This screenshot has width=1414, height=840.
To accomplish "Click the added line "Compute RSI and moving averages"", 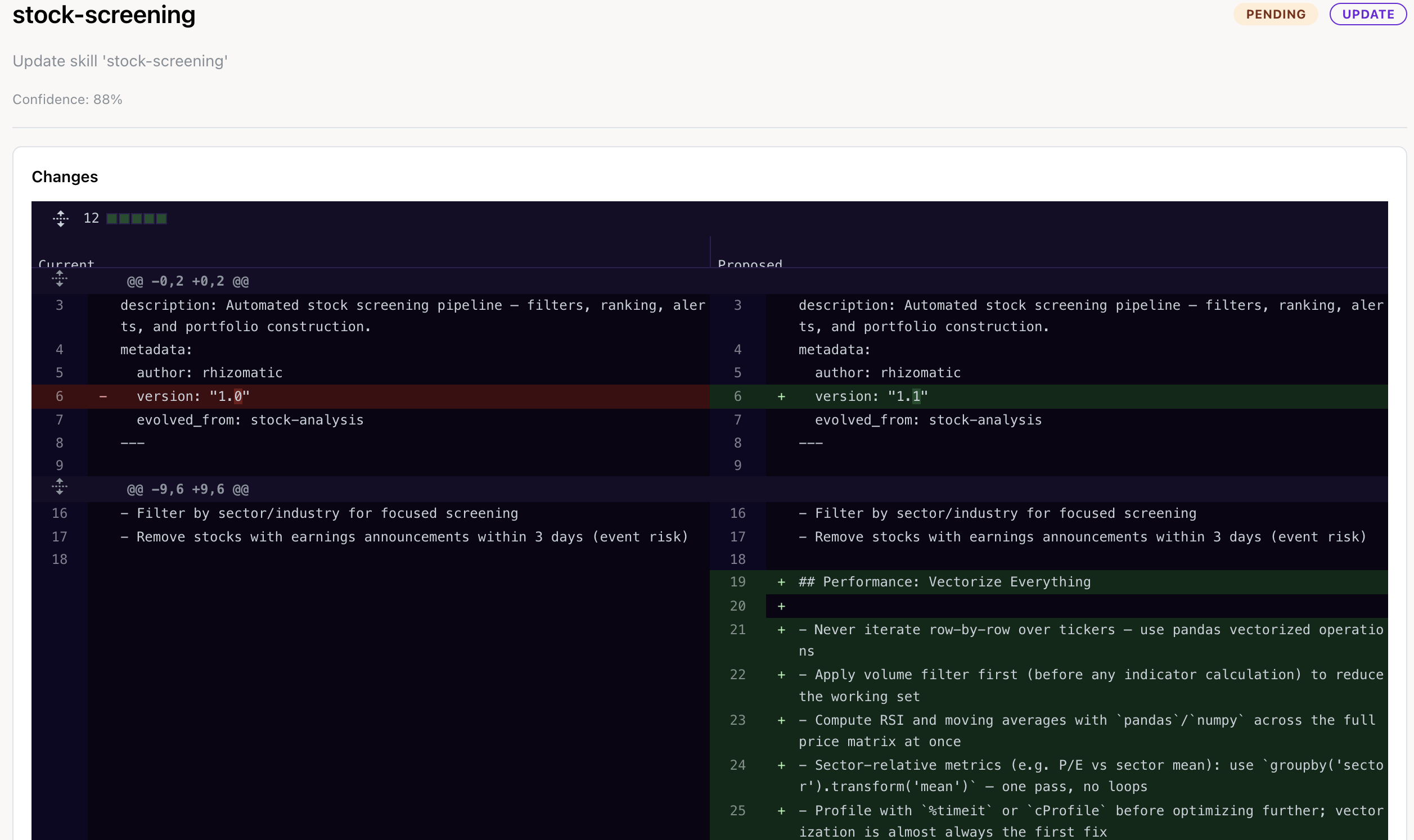I will (x=1087, y=731).
